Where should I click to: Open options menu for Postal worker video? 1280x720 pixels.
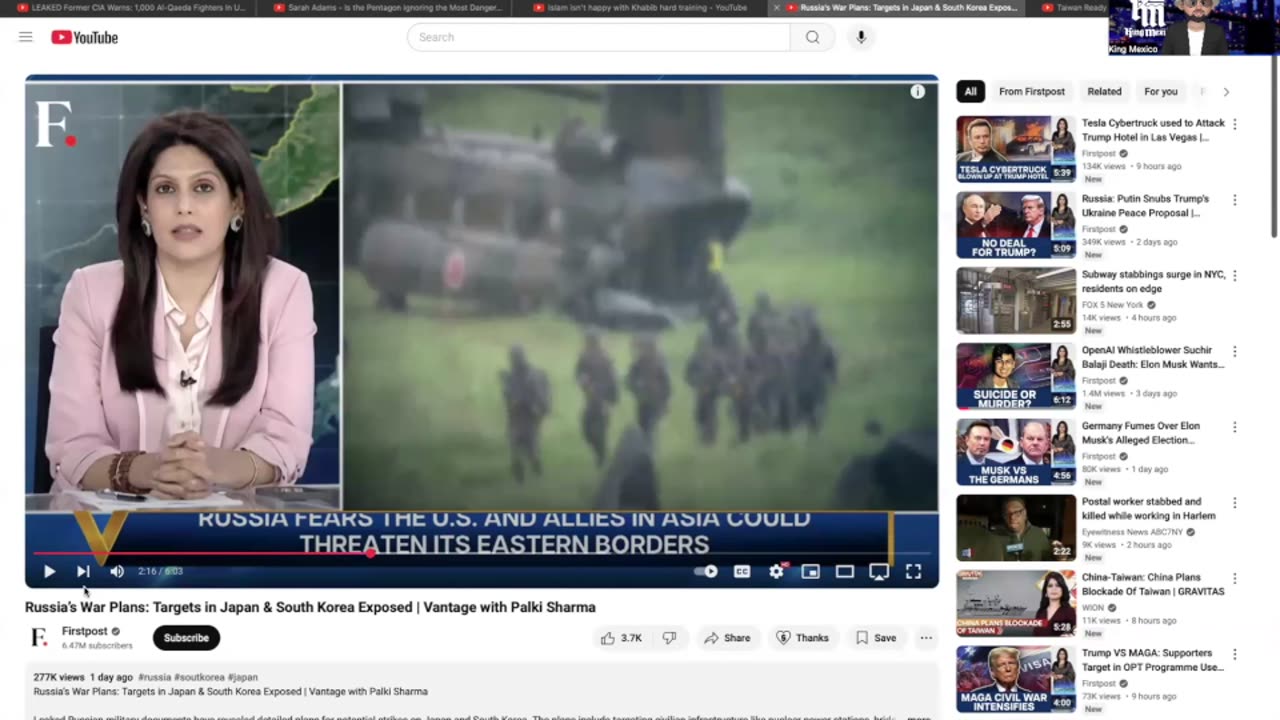click(x=1234, y=503)
